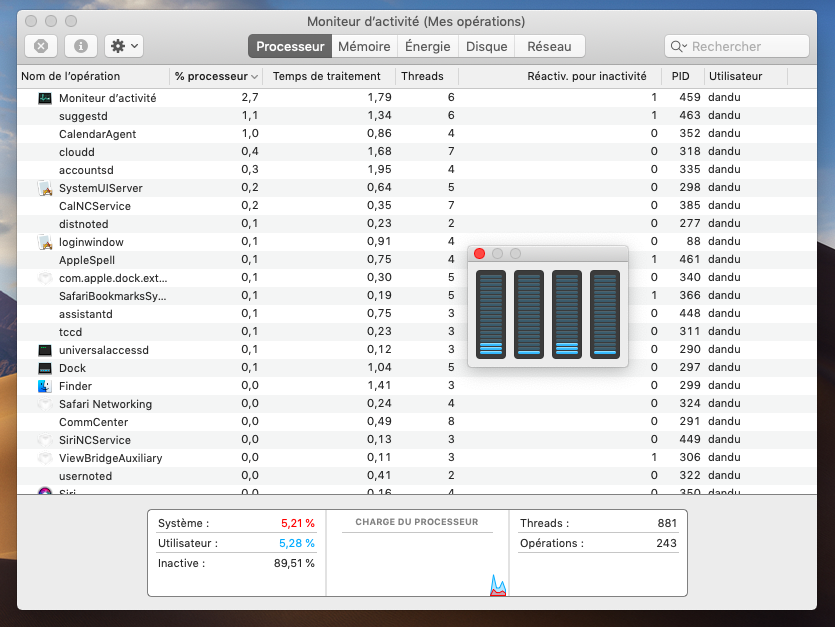Click the first CPU core usage bar

490,314
